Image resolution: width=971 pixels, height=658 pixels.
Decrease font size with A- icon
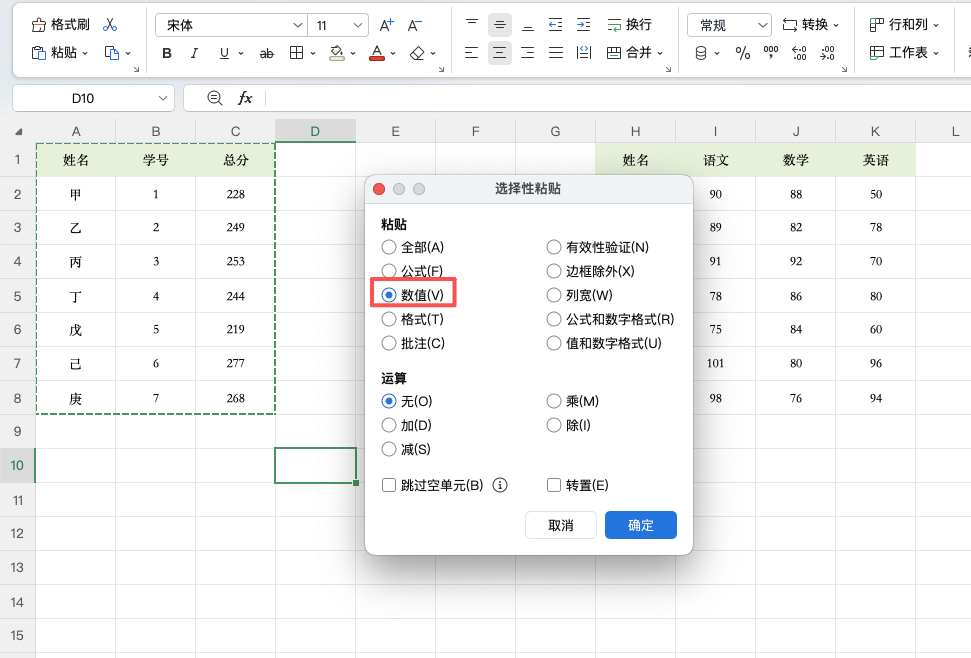coord(414,25)
